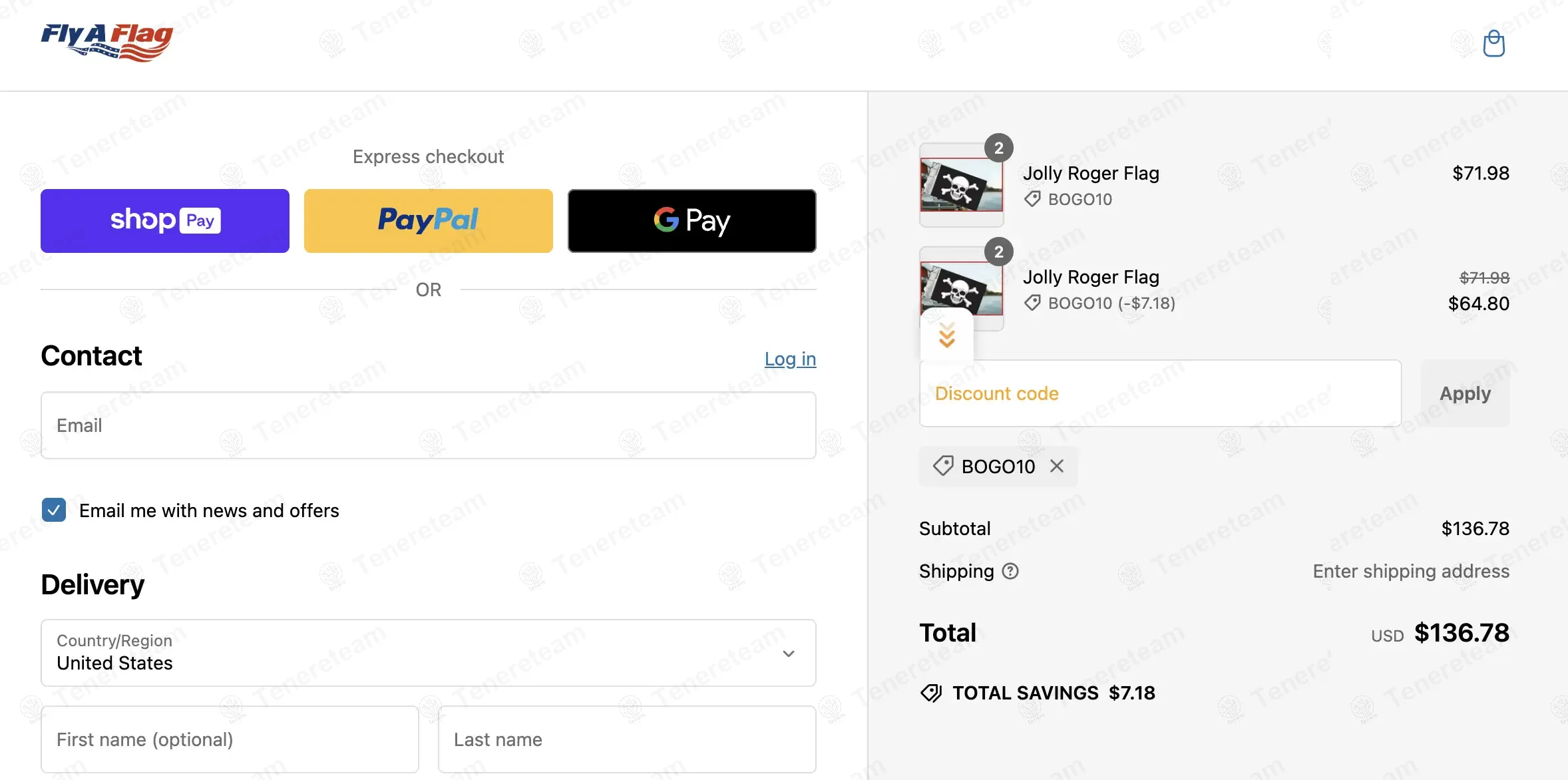Select the First name (optional) field
The width and height of the screenshot is (1568, 780).
coord(230,739)
